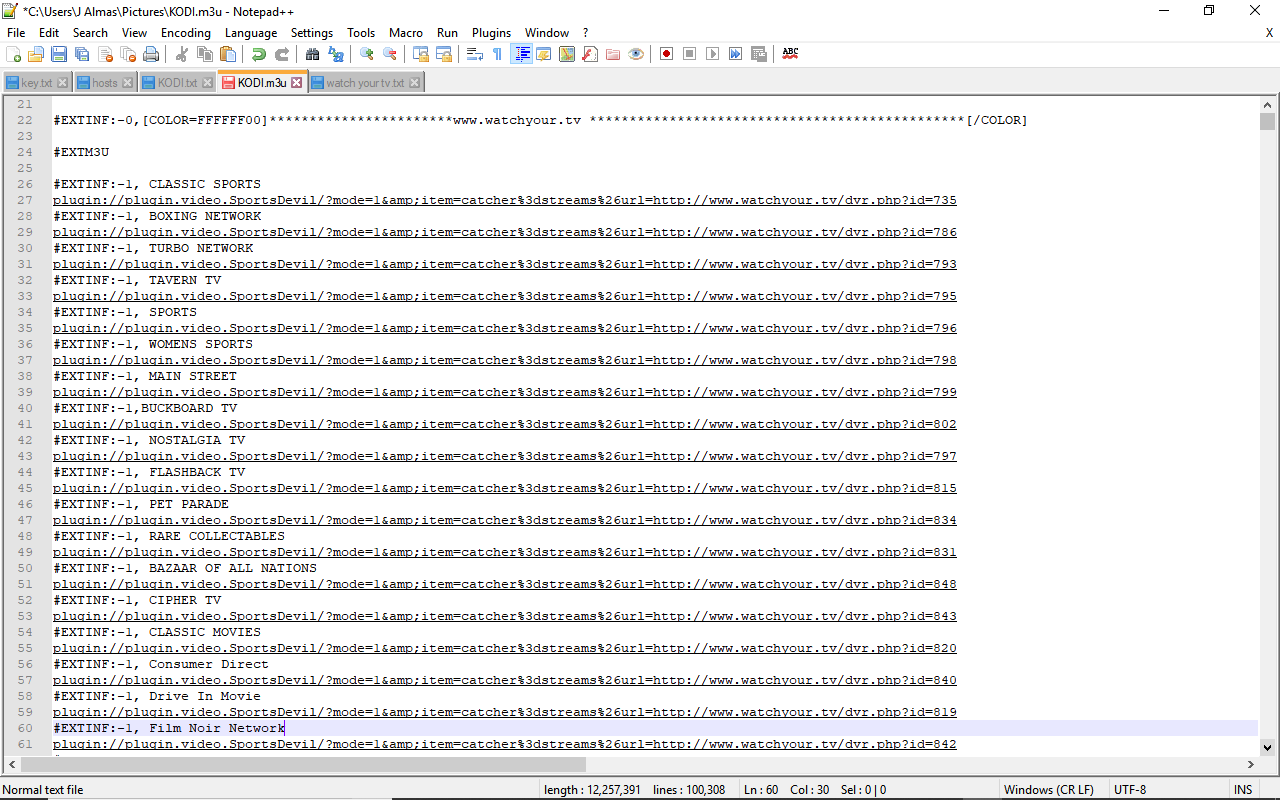This screenshot has width=1280, height=800.
Task: Toggle synchronize horizontal scrolling icon
Action: coord(444,54)
